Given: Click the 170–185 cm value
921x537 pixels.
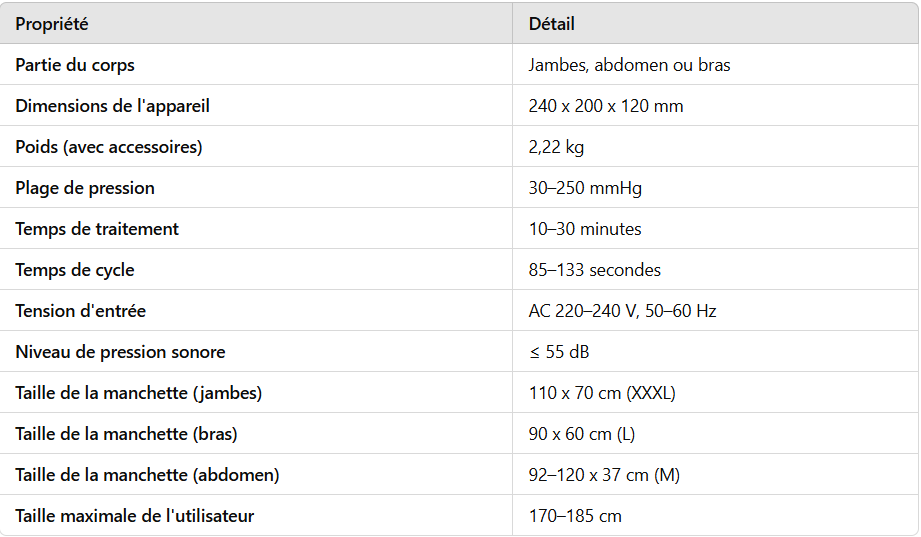Looking at the screenshot, I should coord(575,516).
